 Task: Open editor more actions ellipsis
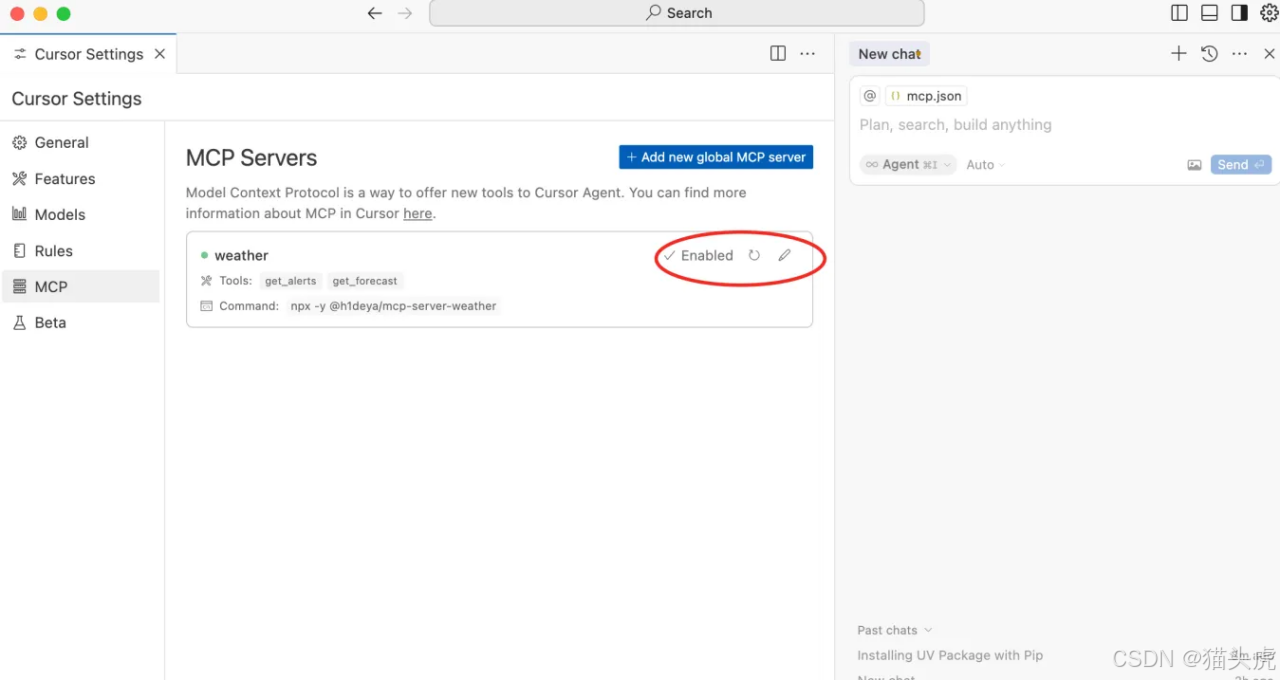tap(808, 54)
